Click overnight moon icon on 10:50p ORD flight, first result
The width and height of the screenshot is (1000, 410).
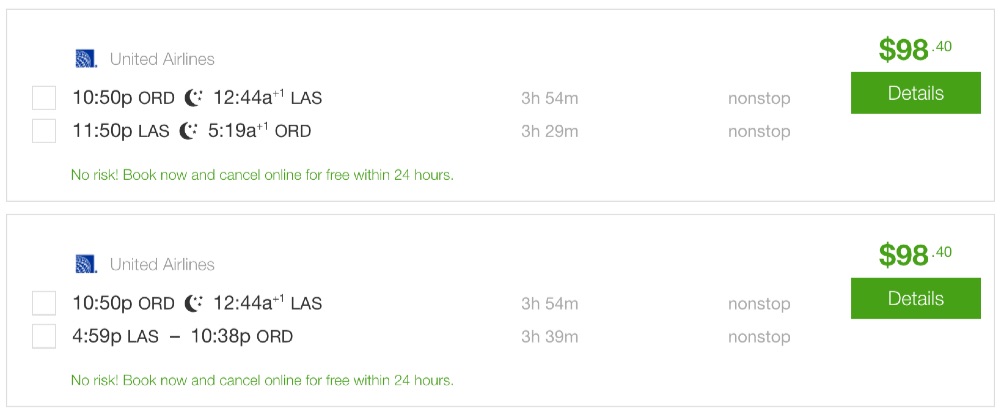[194, 98]
